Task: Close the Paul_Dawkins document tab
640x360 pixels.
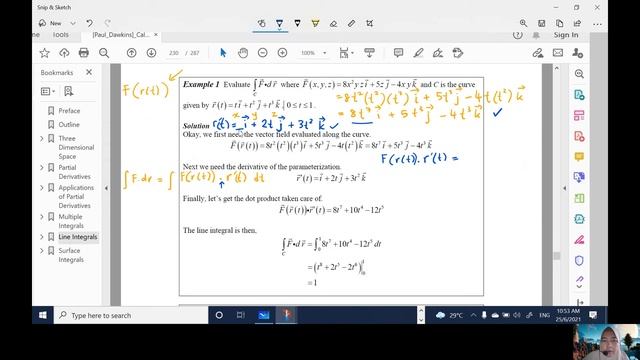Action: 156,35
